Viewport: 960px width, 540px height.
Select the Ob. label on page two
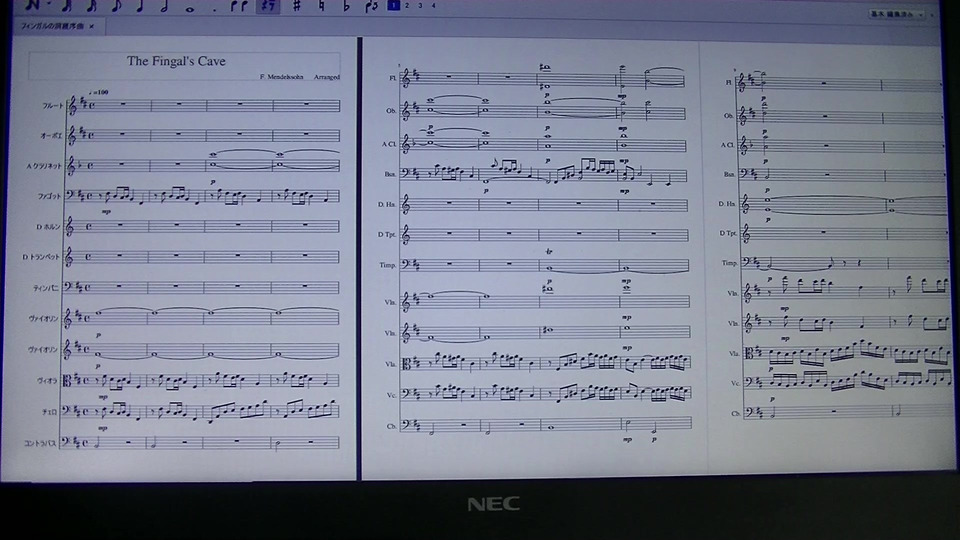[x=391, y=111]
